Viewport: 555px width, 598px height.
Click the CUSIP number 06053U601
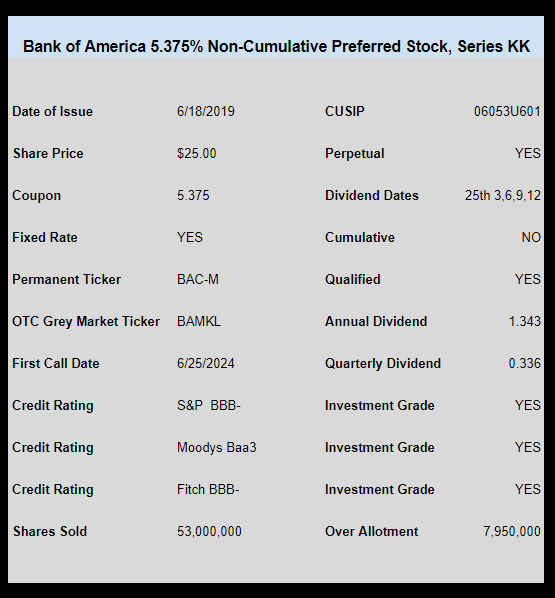coord(507,111)
